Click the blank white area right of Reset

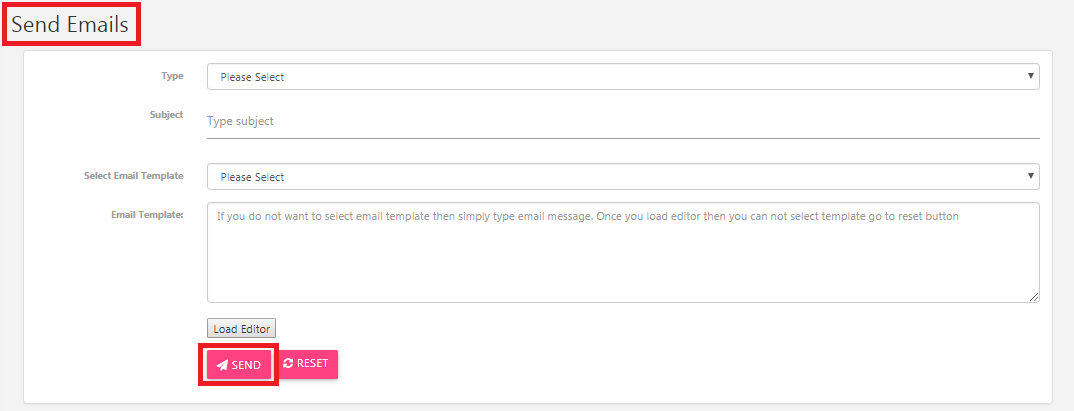pos(685,364)
